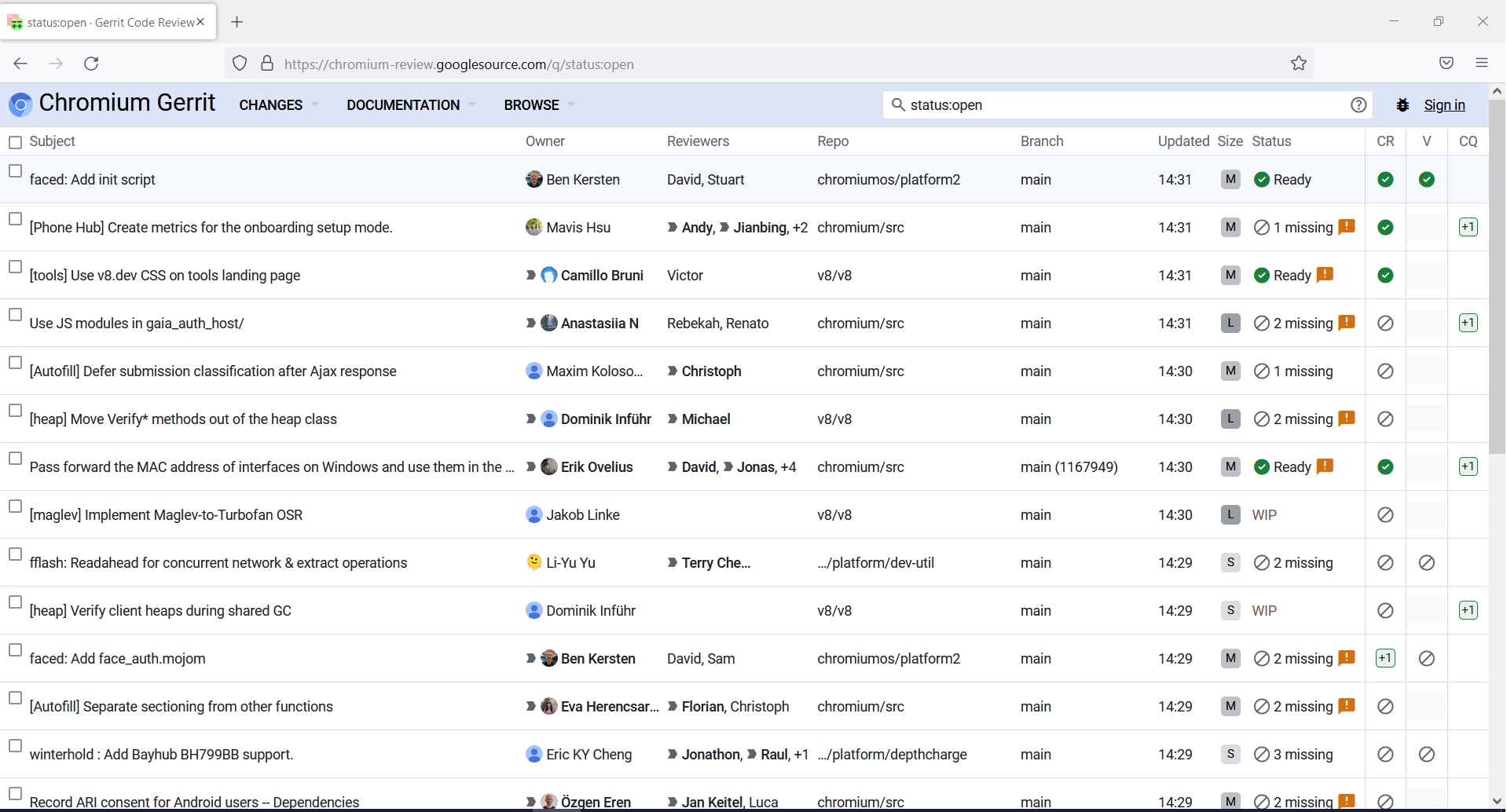
Task: Open change 'faced: Add init script'
Action: (93, 180)
